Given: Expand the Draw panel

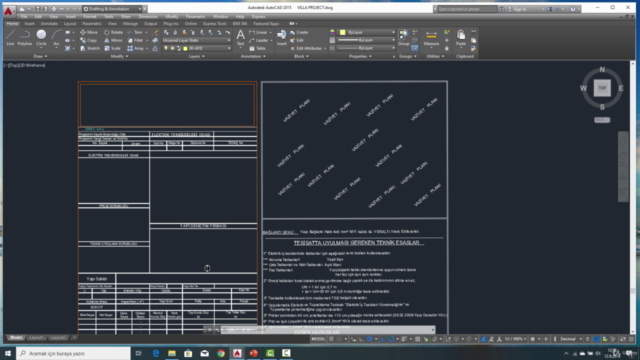Looking at the screenshot, I should pyautogui.click(x=40, y=56).
